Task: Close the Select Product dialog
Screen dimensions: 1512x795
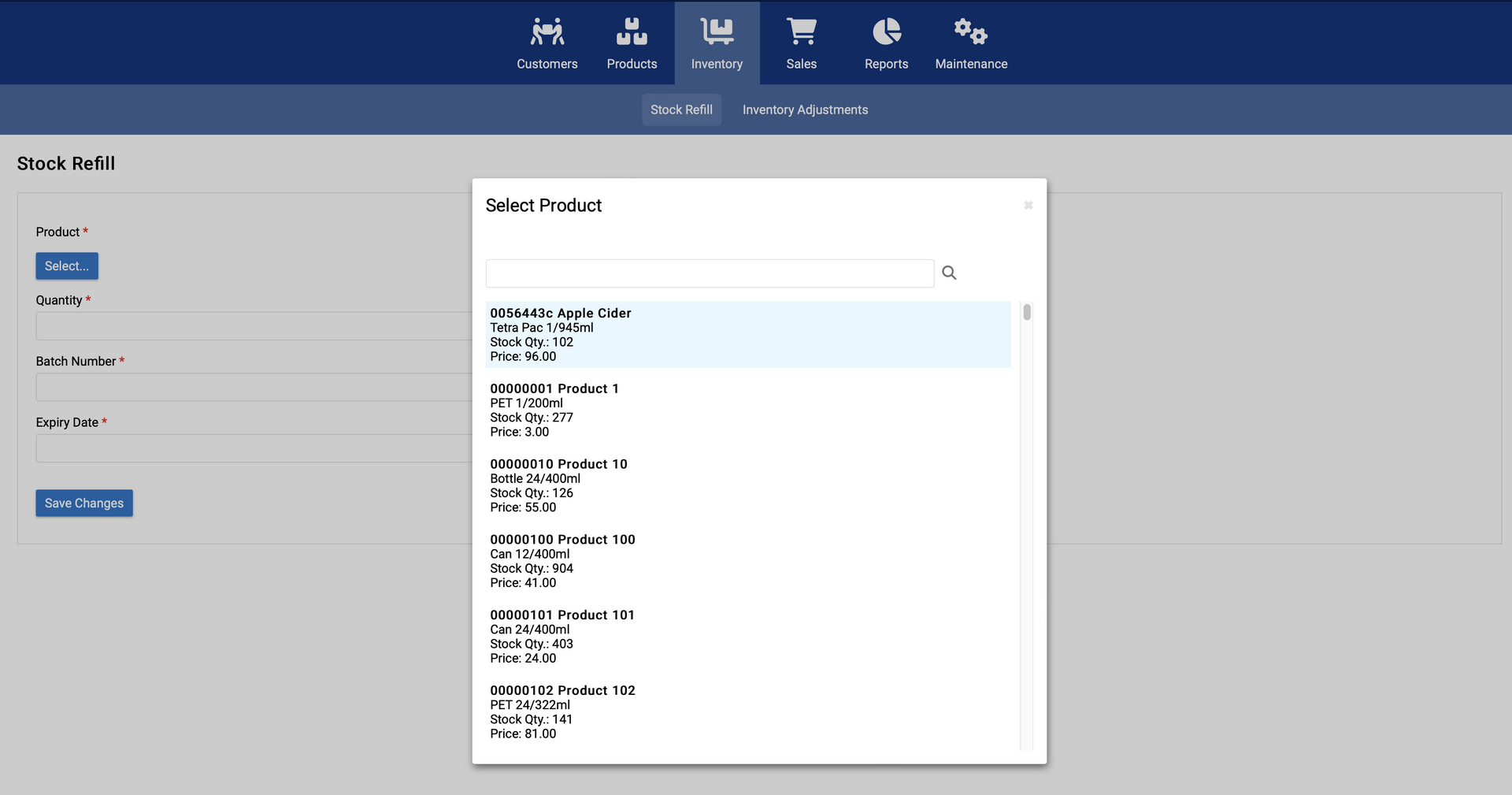Action: point(1028,206)
